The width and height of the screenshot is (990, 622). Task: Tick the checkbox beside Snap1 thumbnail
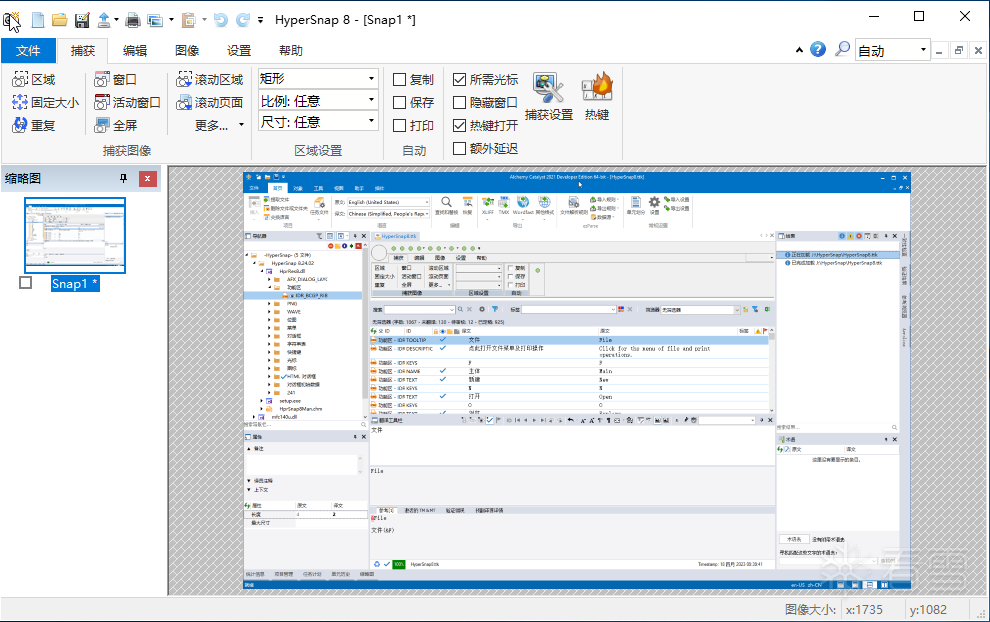tap(25, 283)
